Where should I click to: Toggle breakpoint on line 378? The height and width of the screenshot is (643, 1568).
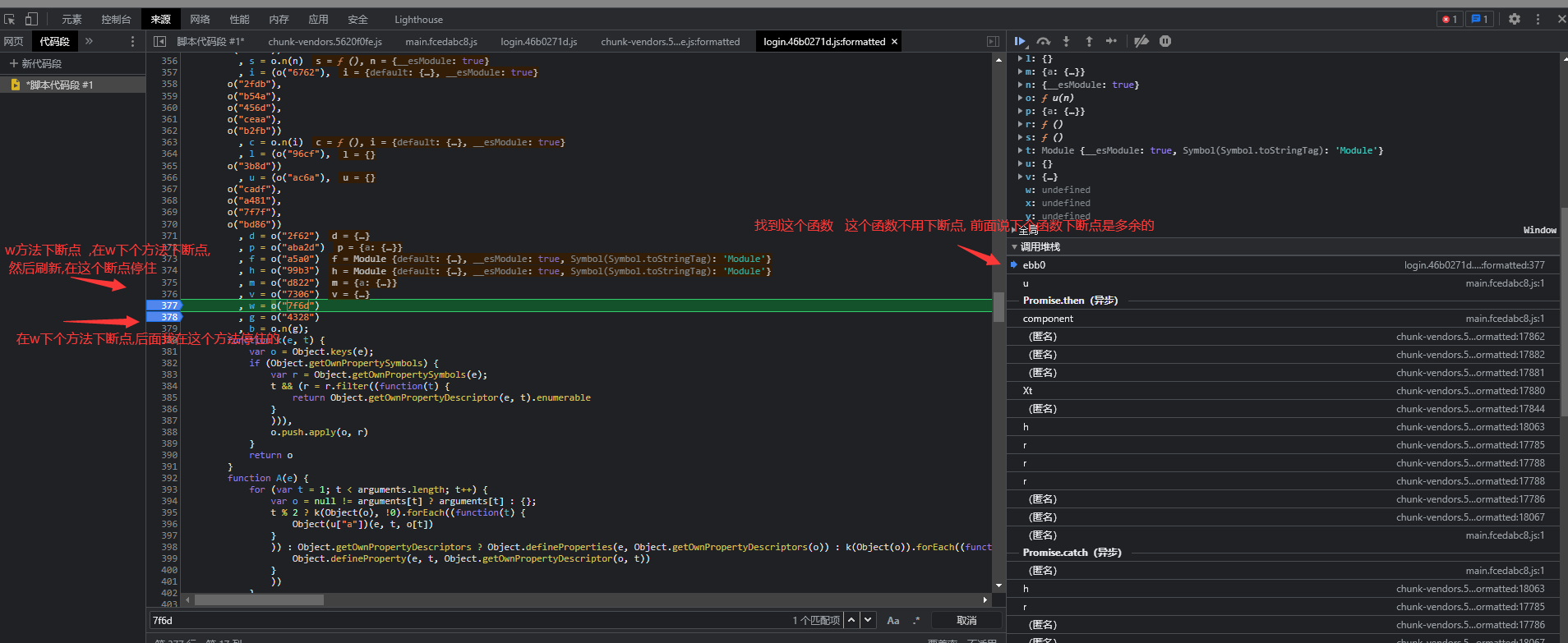(164, 317)
